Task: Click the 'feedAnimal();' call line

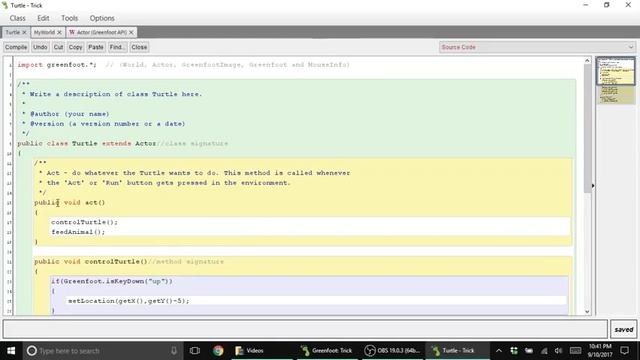Action: [x=78, y=232]
